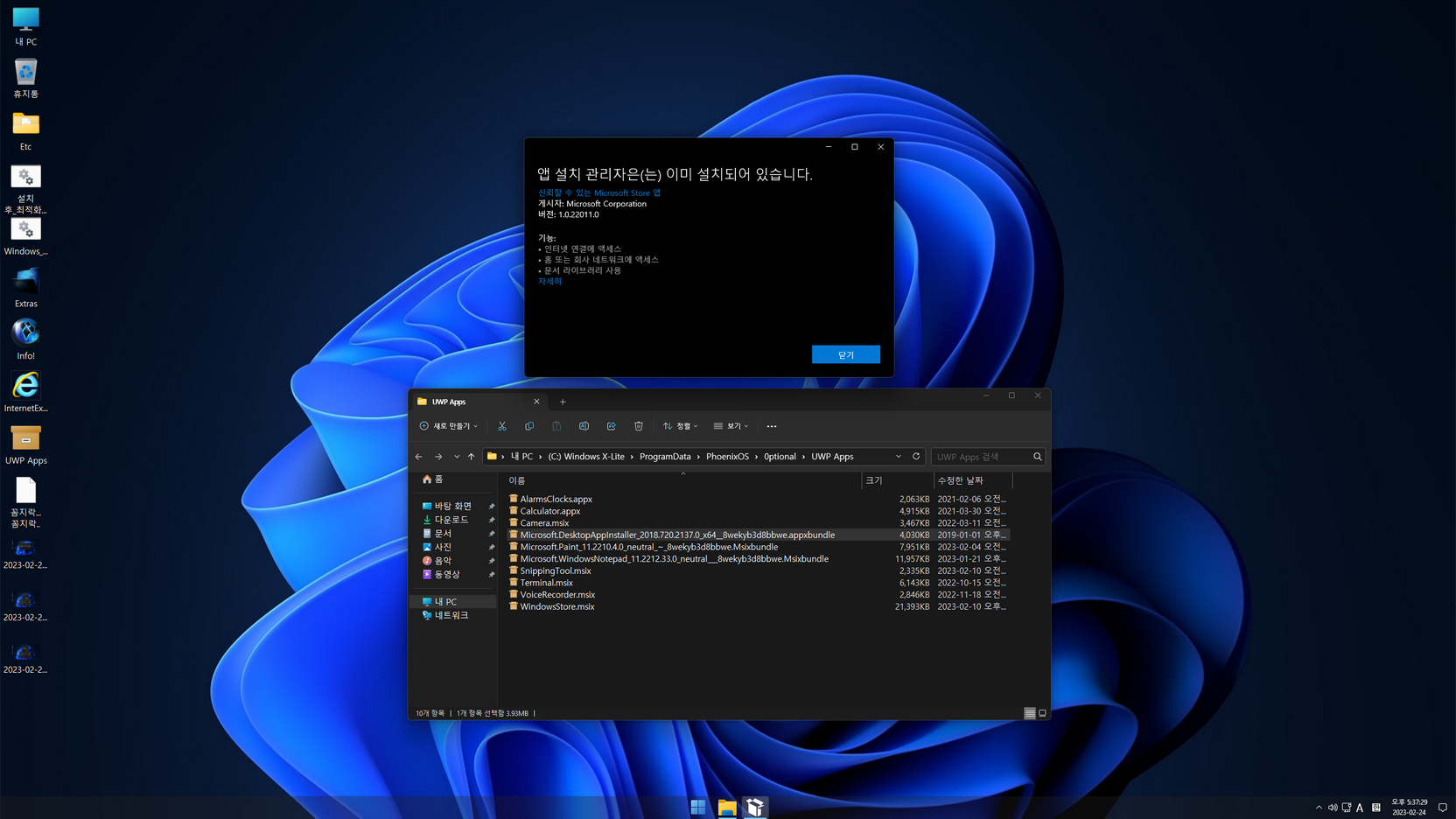Image resolution: width=1456 pixels, height=819 pixels.
Task: Click App Installer icon on taskbar
Action: click(755, 807)
